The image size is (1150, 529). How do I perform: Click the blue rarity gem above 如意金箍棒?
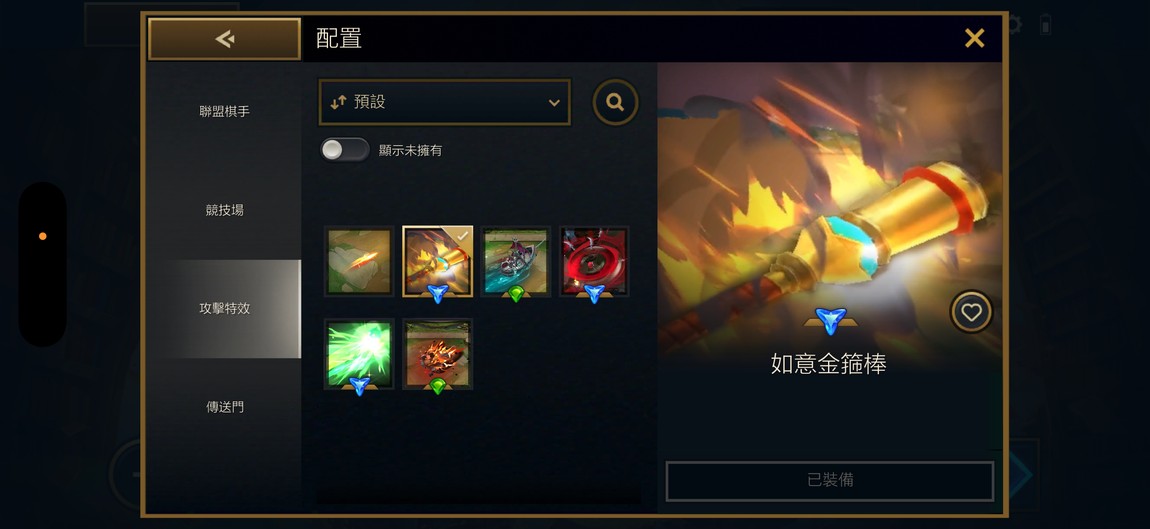coord(830,321)
